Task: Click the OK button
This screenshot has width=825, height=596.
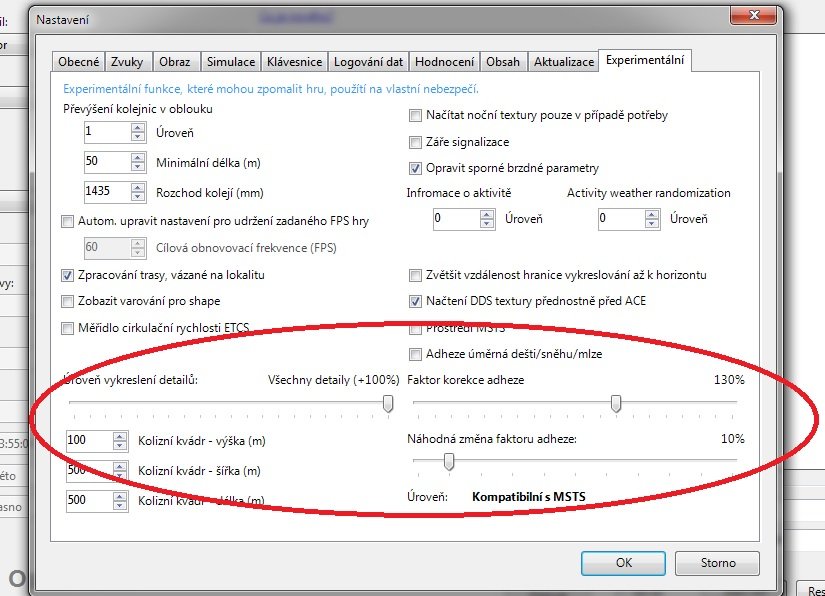Action: (x=623, y=563)
